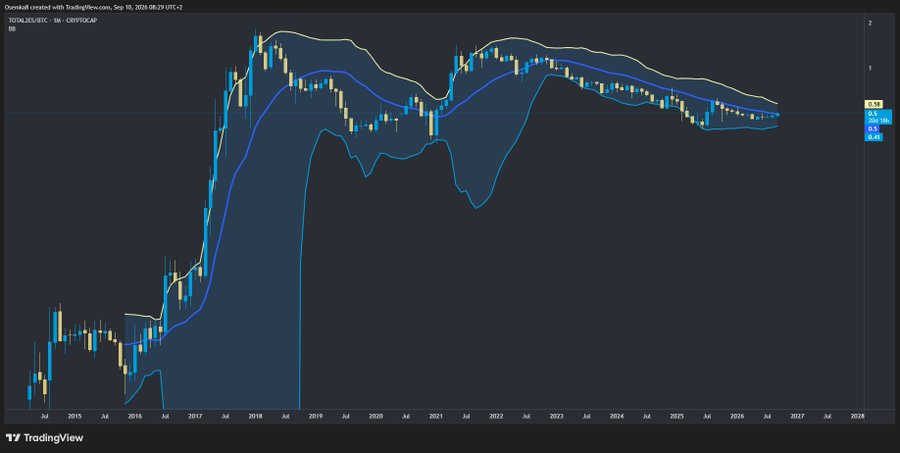Click the 2016 label on time axis
The width and height of the screenshot is (900, 453).
[134, 415]
